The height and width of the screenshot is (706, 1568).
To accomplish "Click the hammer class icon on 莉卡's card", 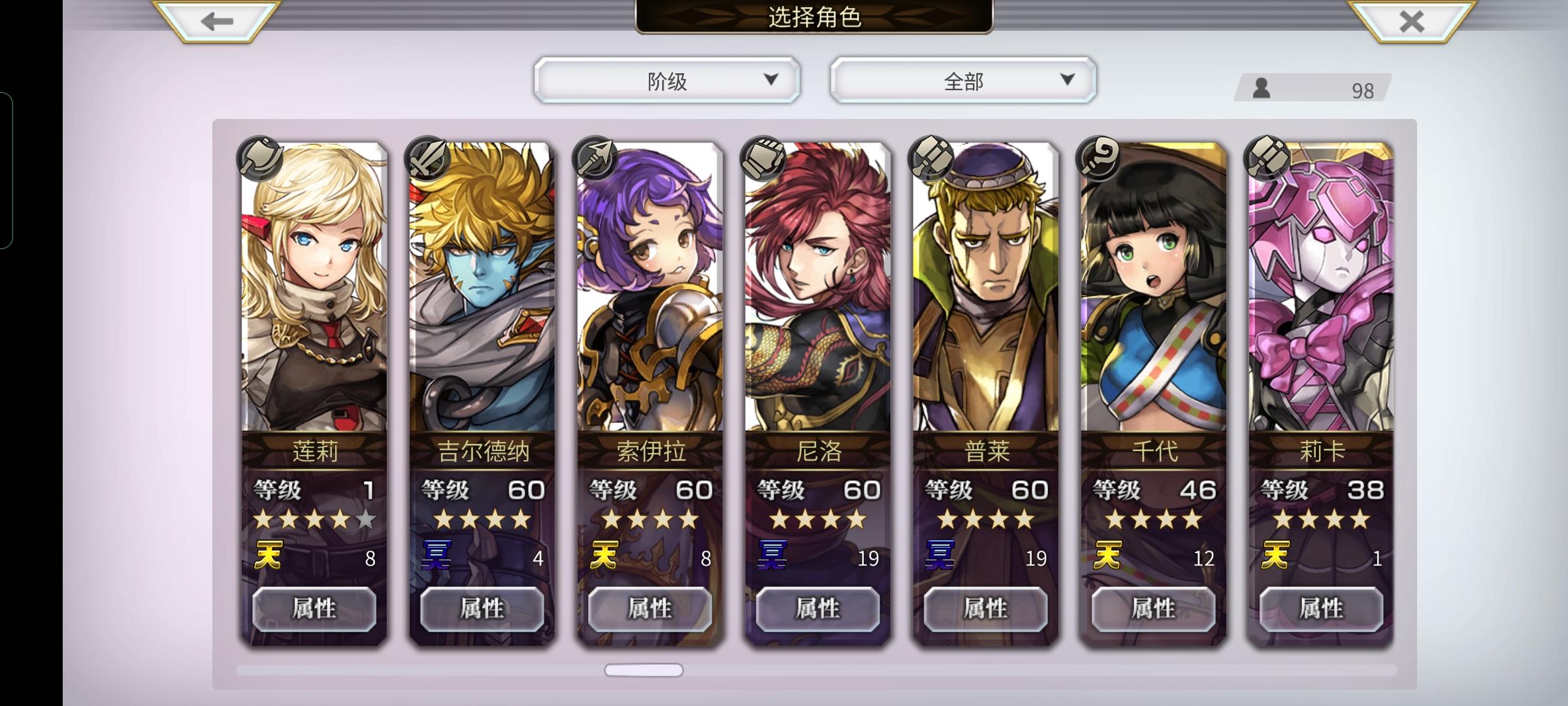I will click(x=1267, y=158).
